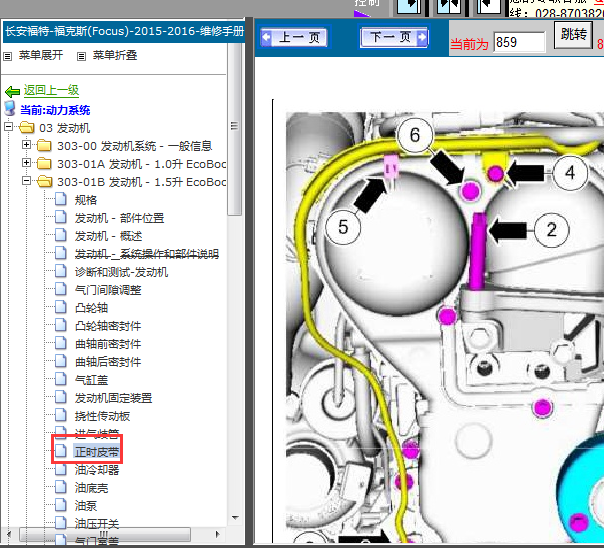Click callout number 4 in the diagram

point(570,172)
